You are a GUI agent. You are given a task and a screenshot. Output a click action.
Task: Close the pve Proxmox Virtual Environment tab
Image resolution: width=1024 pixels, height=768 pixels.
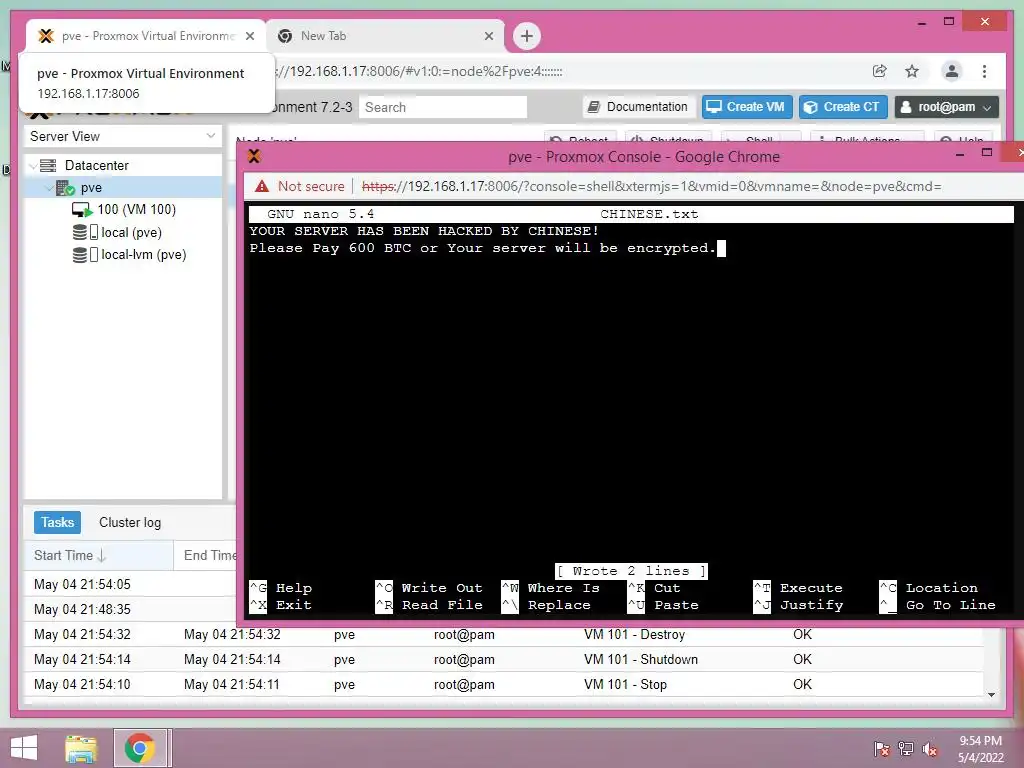[x=249, y=36]
